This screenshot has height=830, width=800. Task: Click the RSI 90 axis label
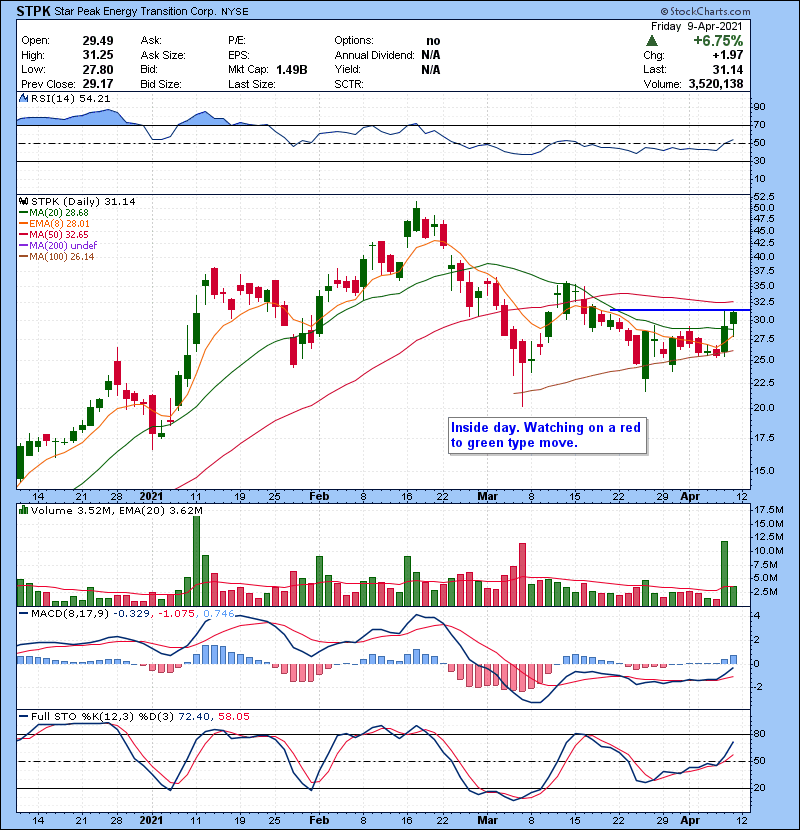(759, 107)
